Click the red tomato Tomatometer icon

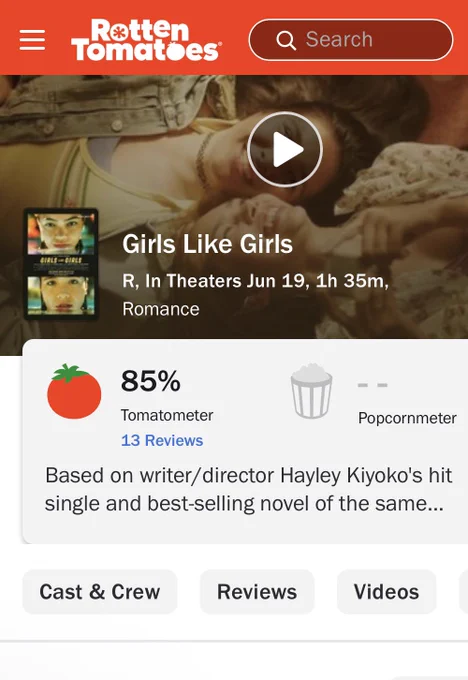(x=74, y=391)
